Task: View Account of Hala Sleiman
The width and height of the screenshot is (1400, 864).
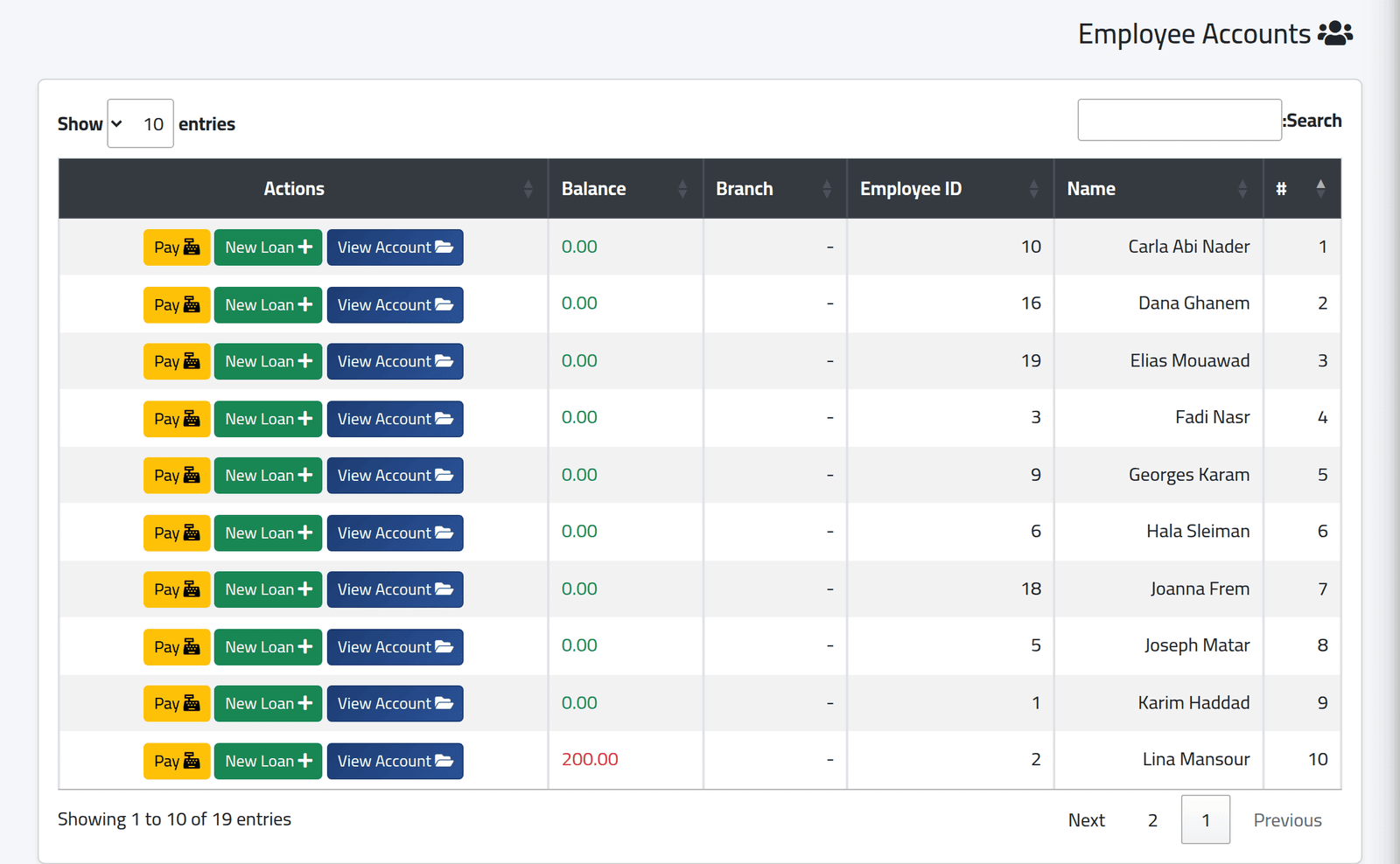Action: 395,533
